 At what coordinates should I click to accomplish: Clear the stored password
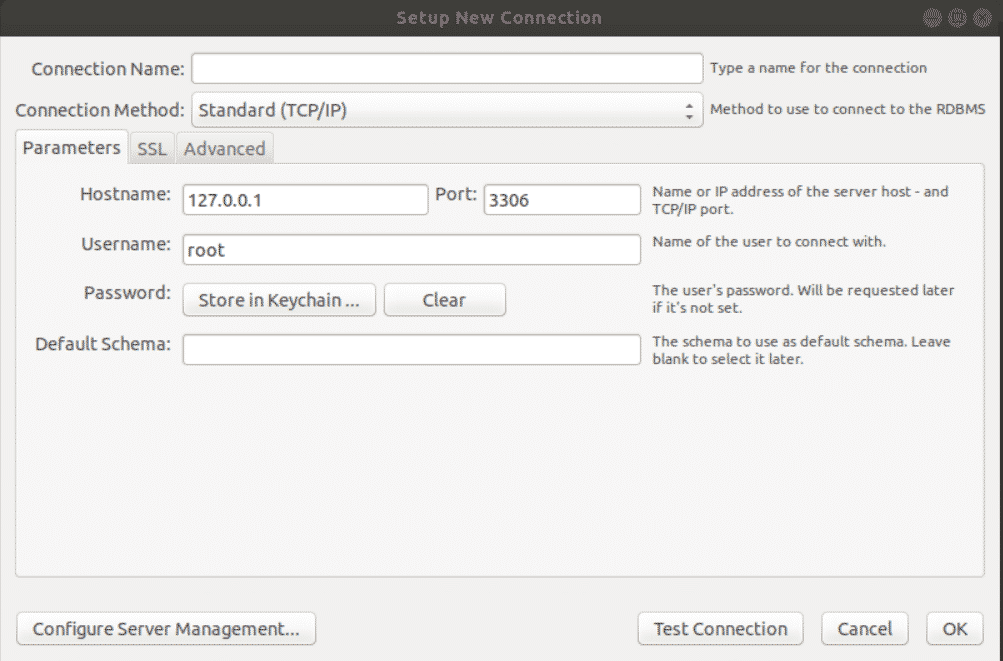(x=444, y=300)
